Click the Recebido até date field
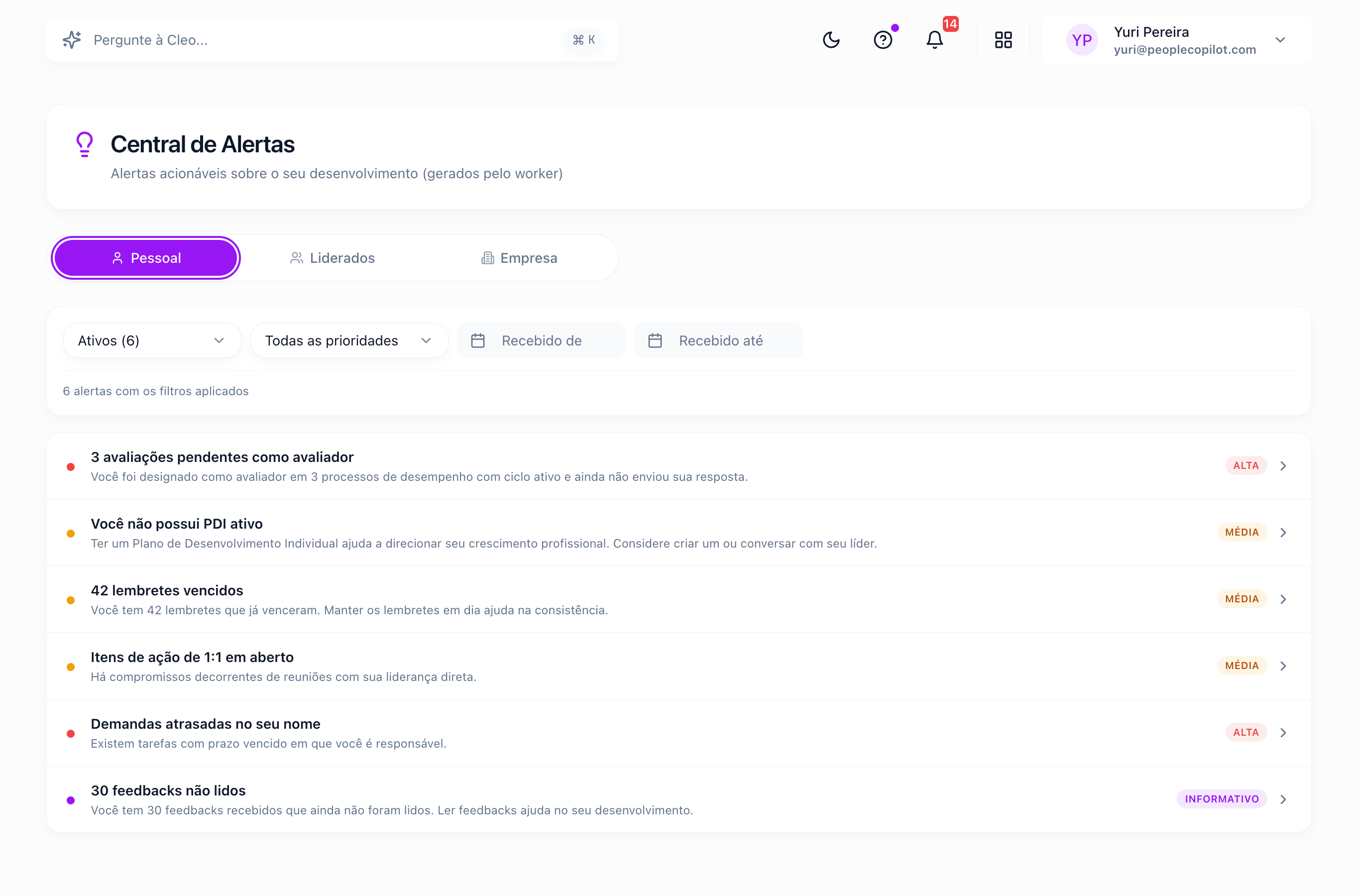 click(718, 340)
